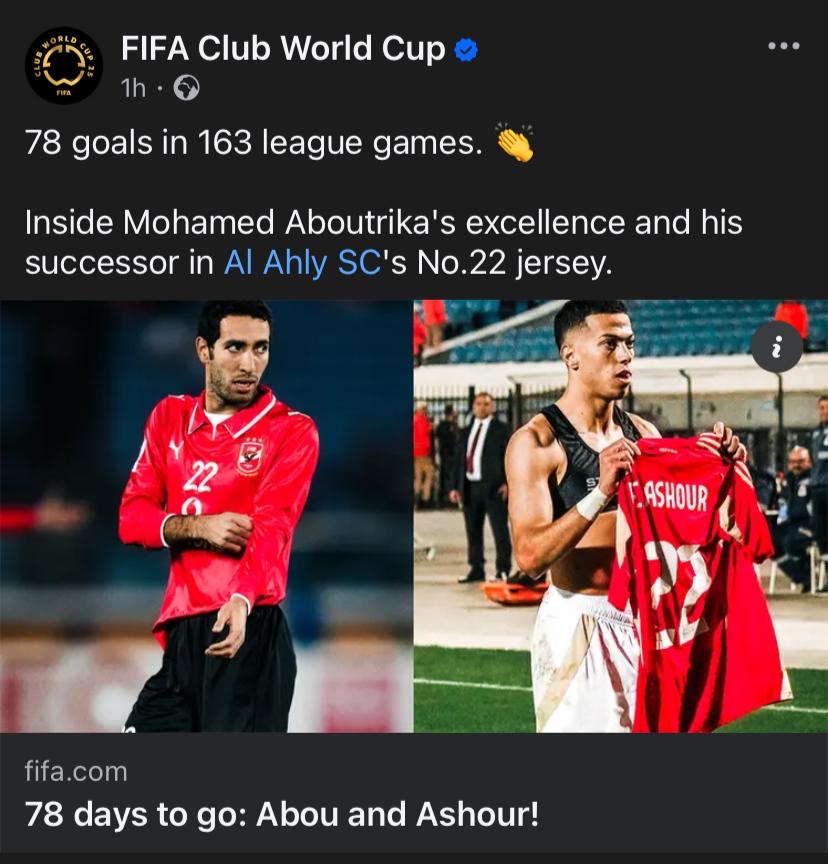This screenshot has height=864, width=828.
Task: Open the Al Ahly SC page link
Action: coord(302,262)
